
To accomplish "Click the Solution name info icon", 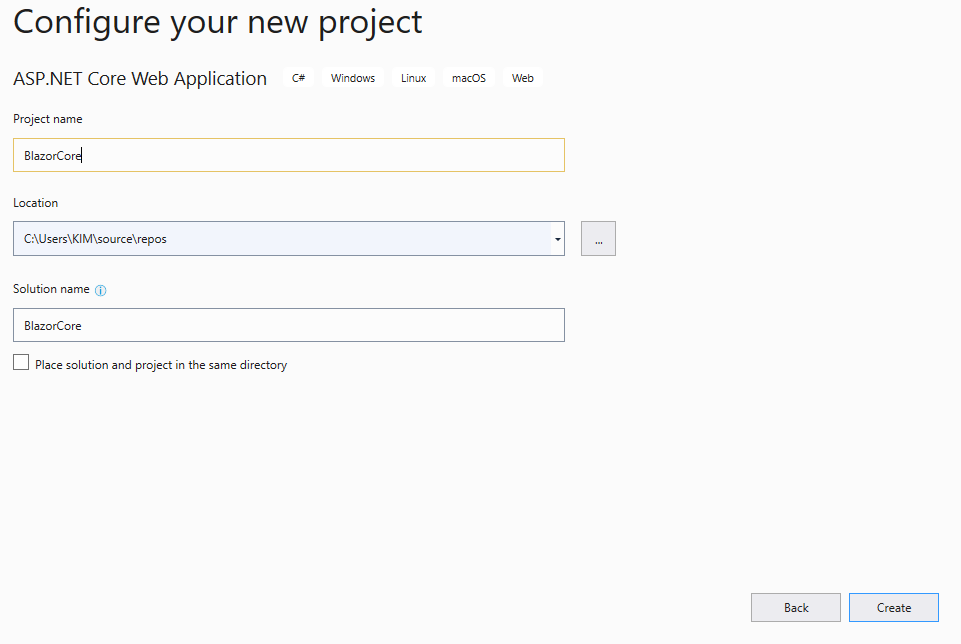I will point(101,290).
